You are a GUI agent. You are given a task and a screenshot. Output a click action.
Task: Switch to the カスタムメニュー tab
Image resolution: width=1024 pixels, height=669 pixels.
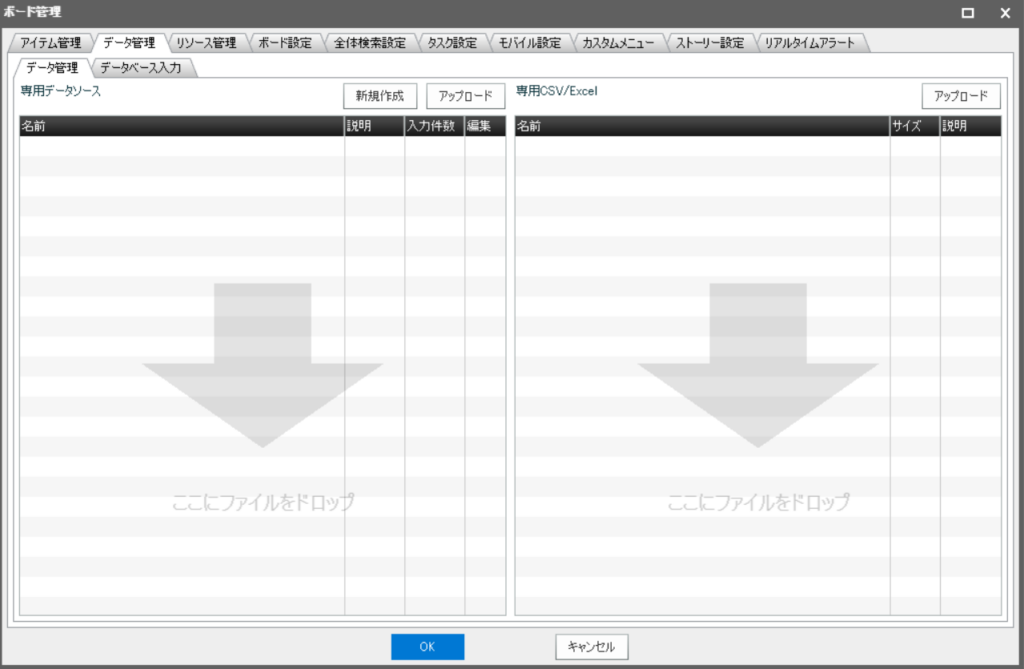tap(618, 43)
